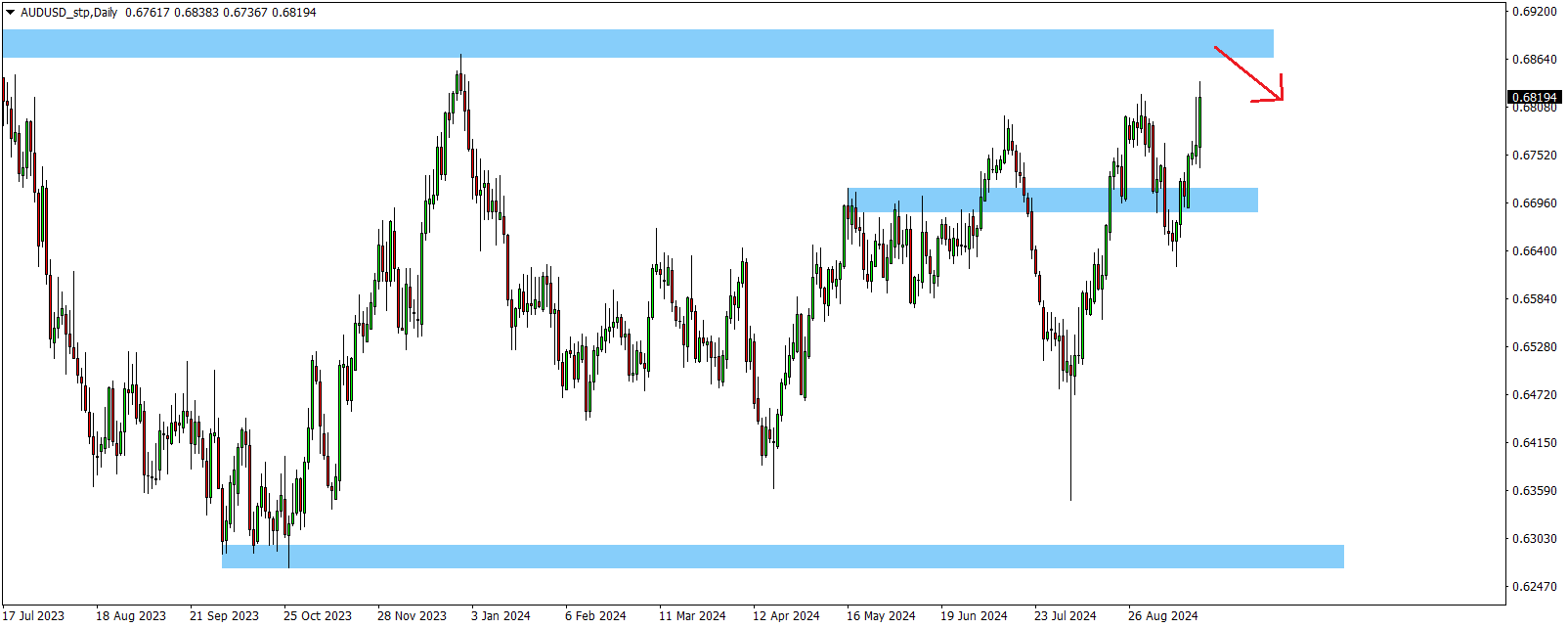This screenshot has width=1568, height=628.
Task: Click the 0.67520 price axis label
Action: click(x=1534, y=156)
